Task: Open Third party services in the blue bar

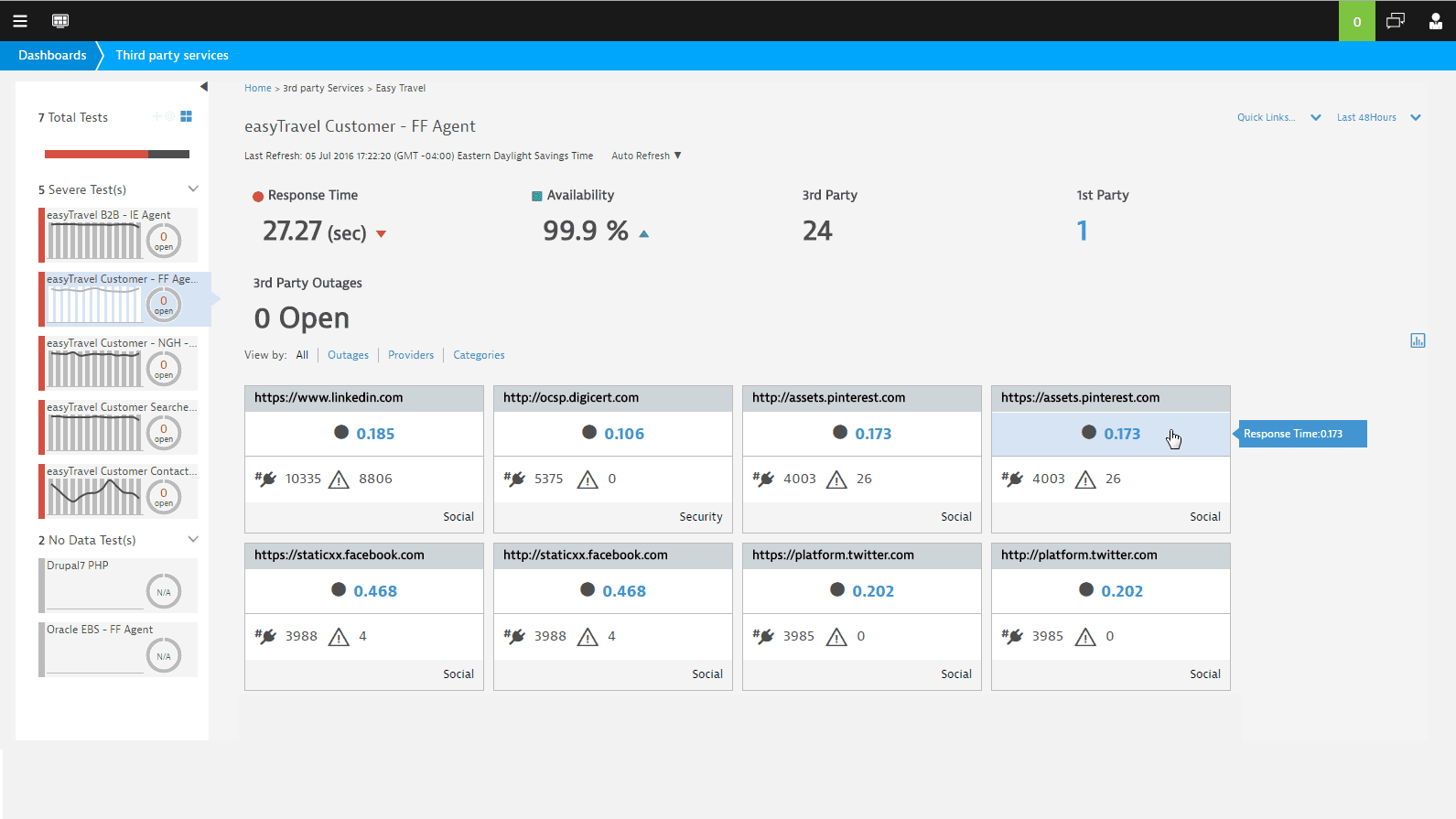Action: (x=172, y=55)
